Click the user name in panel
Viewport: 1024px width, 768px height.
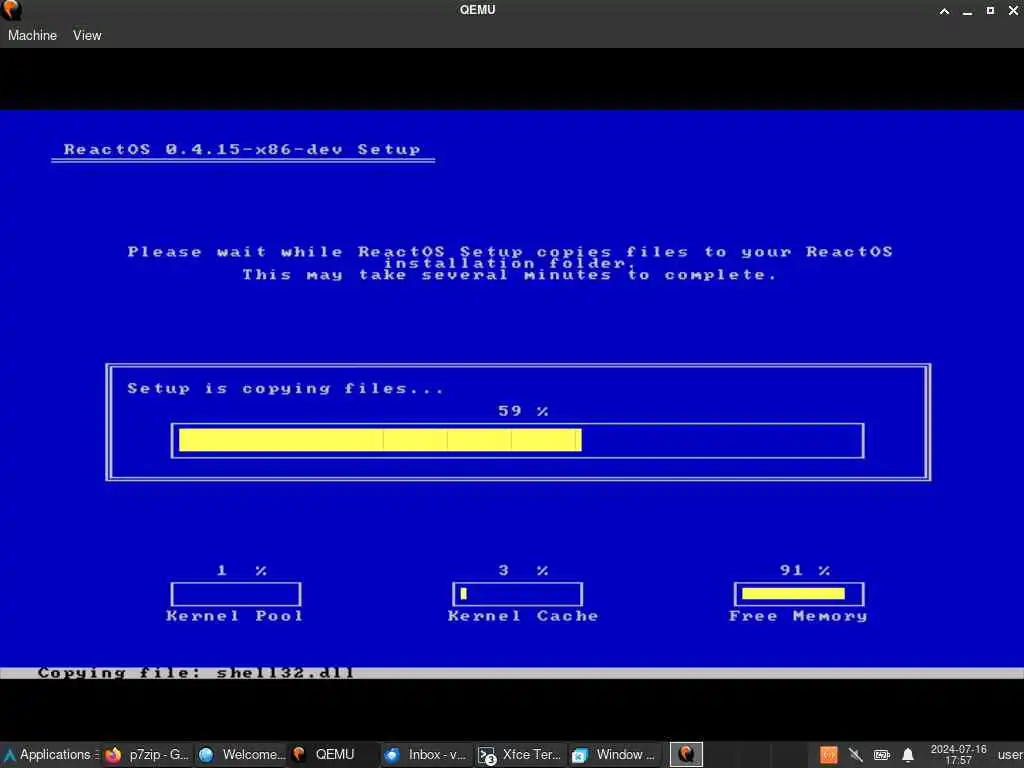[1010, 755]
